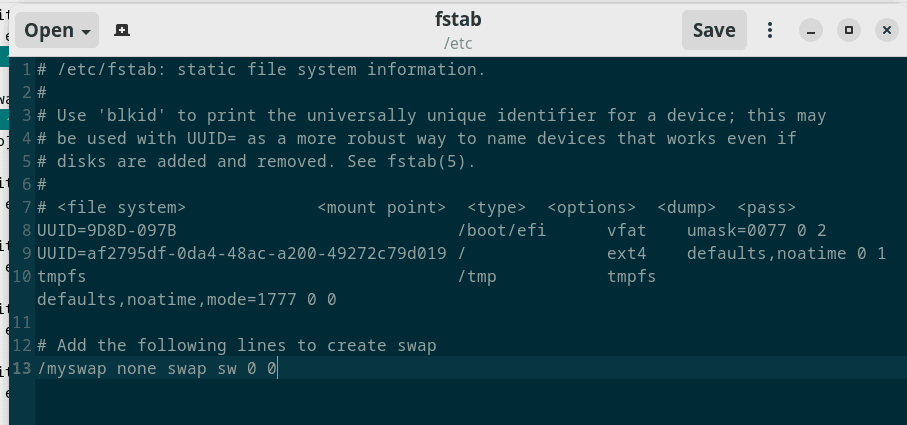
Task: Click line number 1 in the gutter
Action: [26, 70]
